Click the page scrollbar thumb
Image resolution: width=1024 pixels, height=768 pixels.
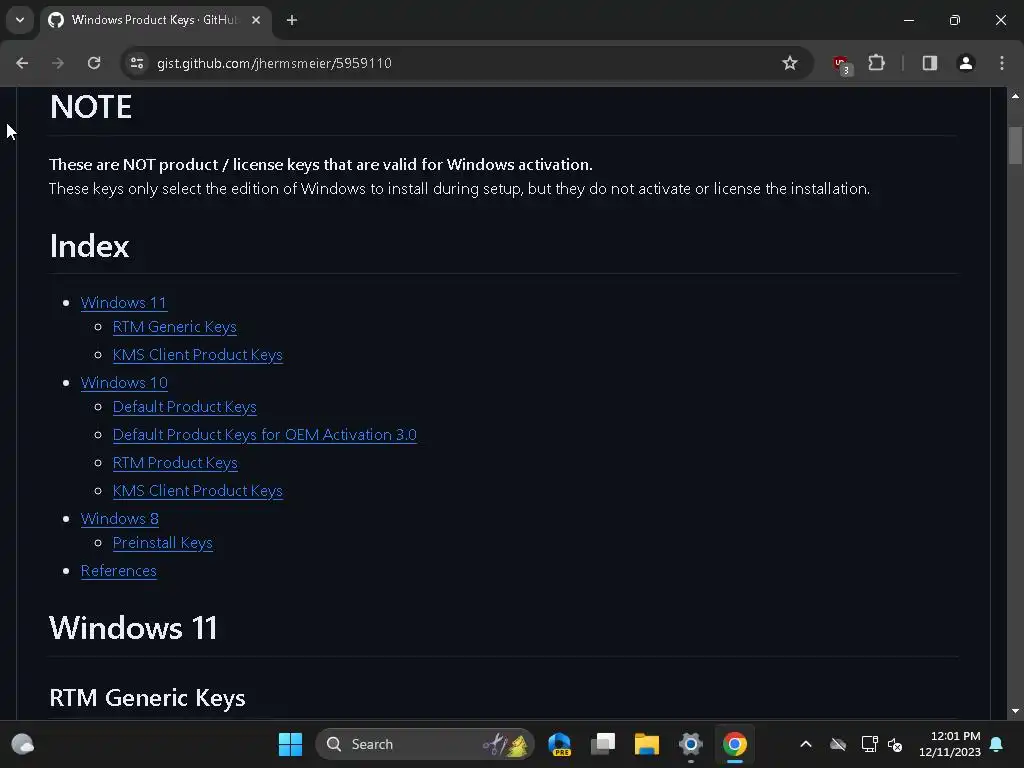1015,145
